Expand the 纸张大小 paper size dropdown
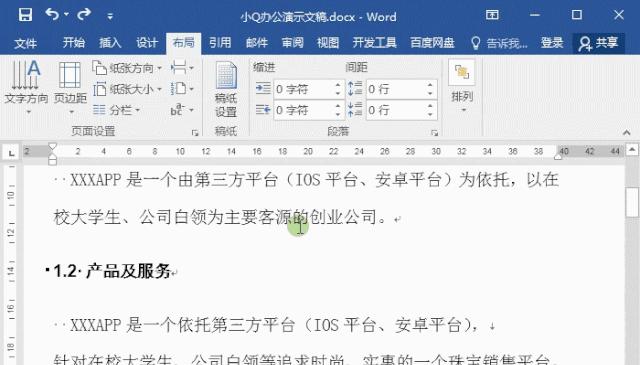Viewport: 640px width, 365px height. coord(127,89)
